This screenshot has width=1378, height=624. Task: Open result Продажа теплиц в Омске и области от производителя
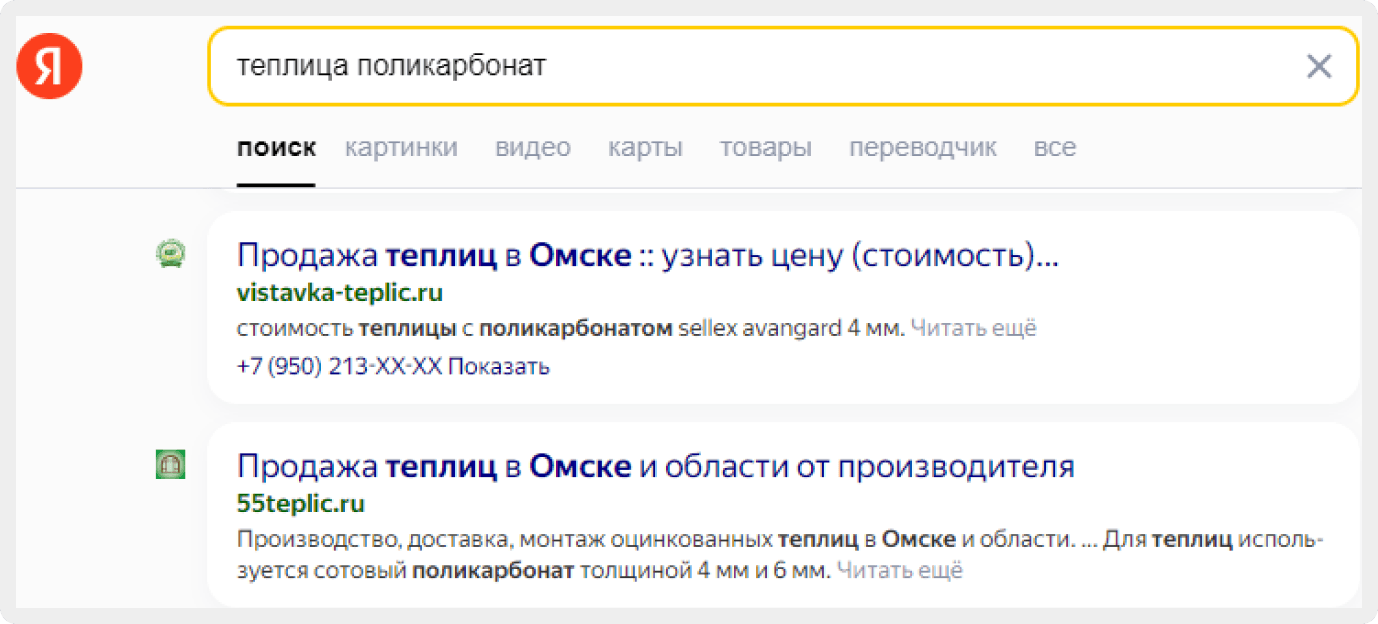pyautogui.click(x=656, y=466)
